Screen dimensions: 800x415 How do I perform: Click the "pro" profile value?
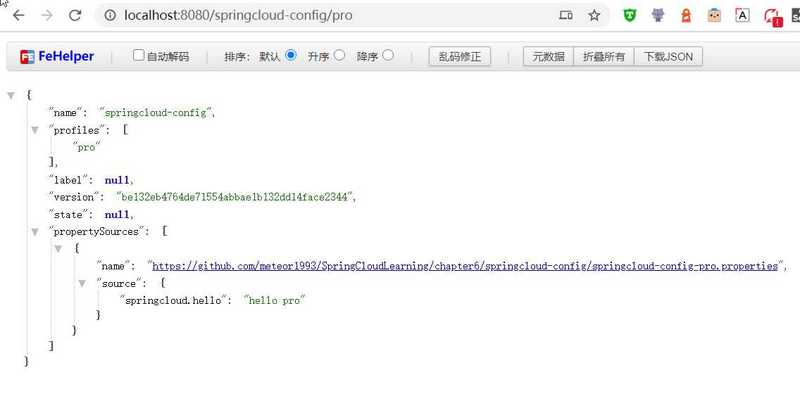tap(86, 148)
